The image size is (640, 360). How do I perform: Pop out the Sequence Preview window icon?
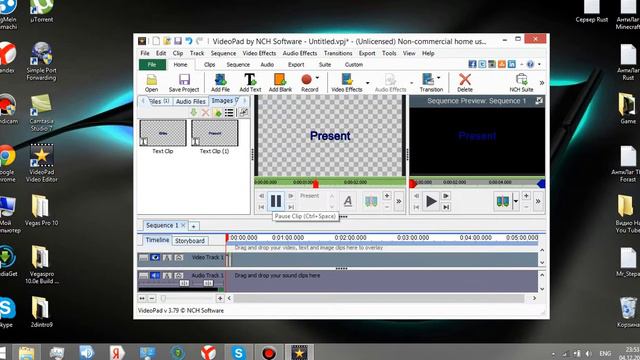click(539, 100)
